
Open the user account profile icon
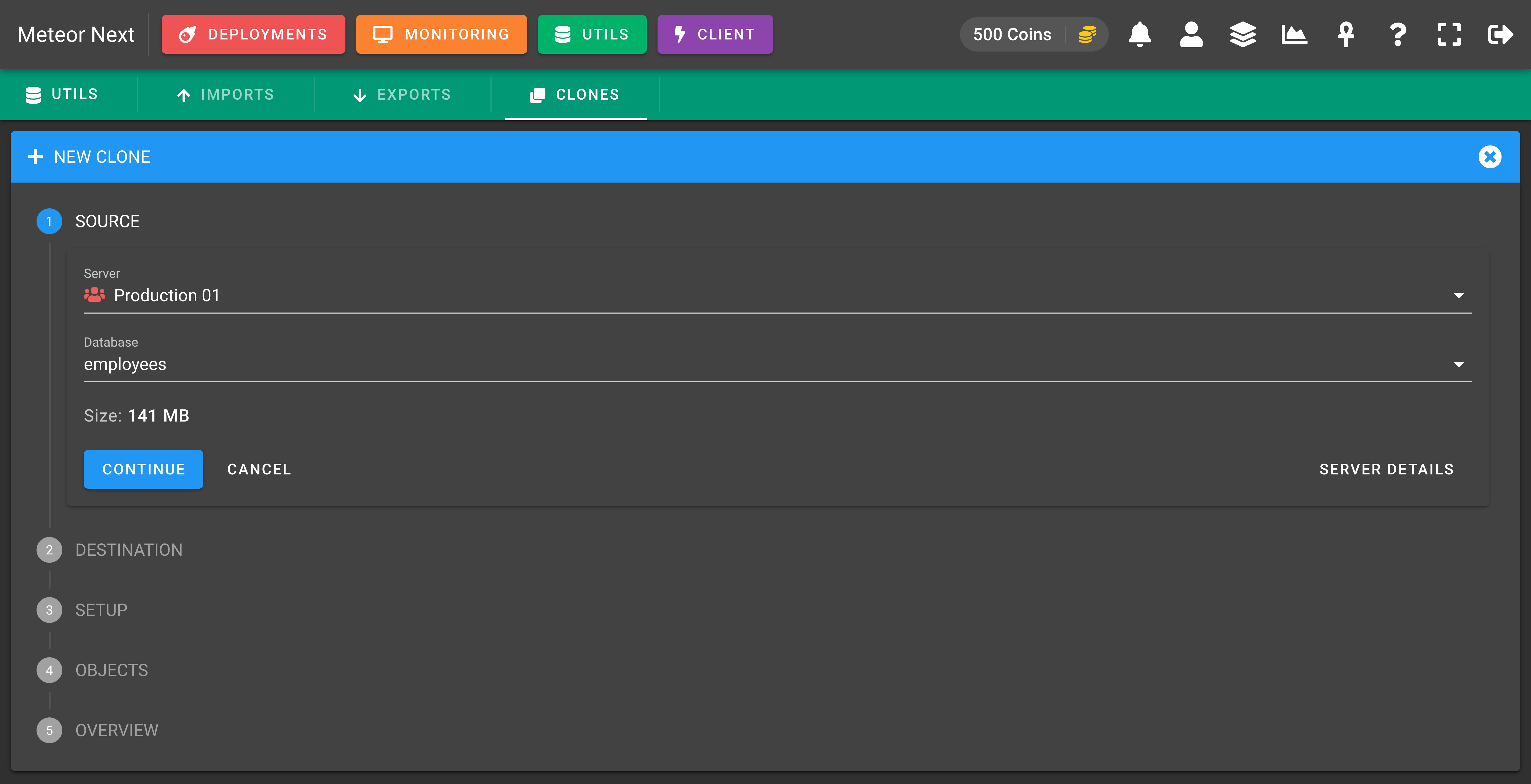pos(1191,34)
